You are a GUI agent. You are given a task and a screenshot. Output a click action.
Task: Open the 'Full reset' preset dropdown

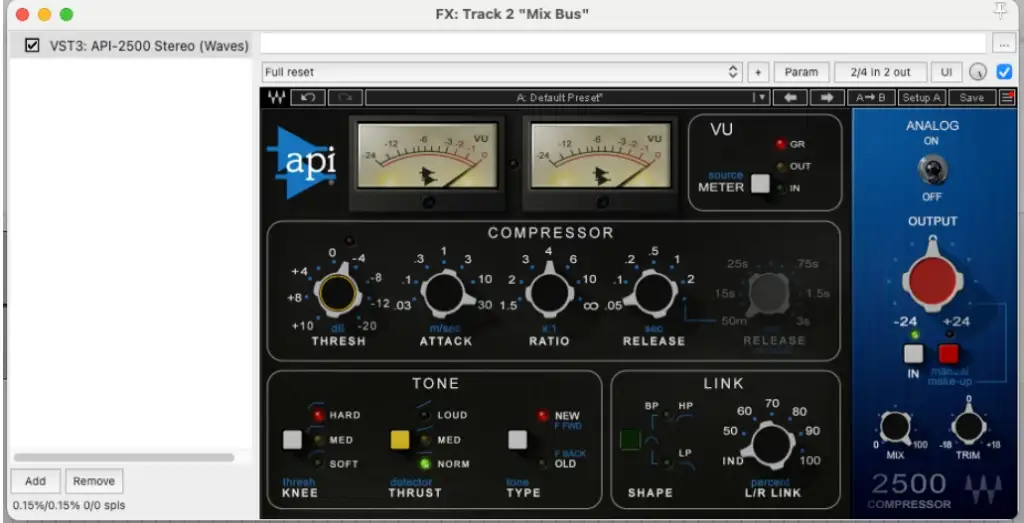pos(500,72)
